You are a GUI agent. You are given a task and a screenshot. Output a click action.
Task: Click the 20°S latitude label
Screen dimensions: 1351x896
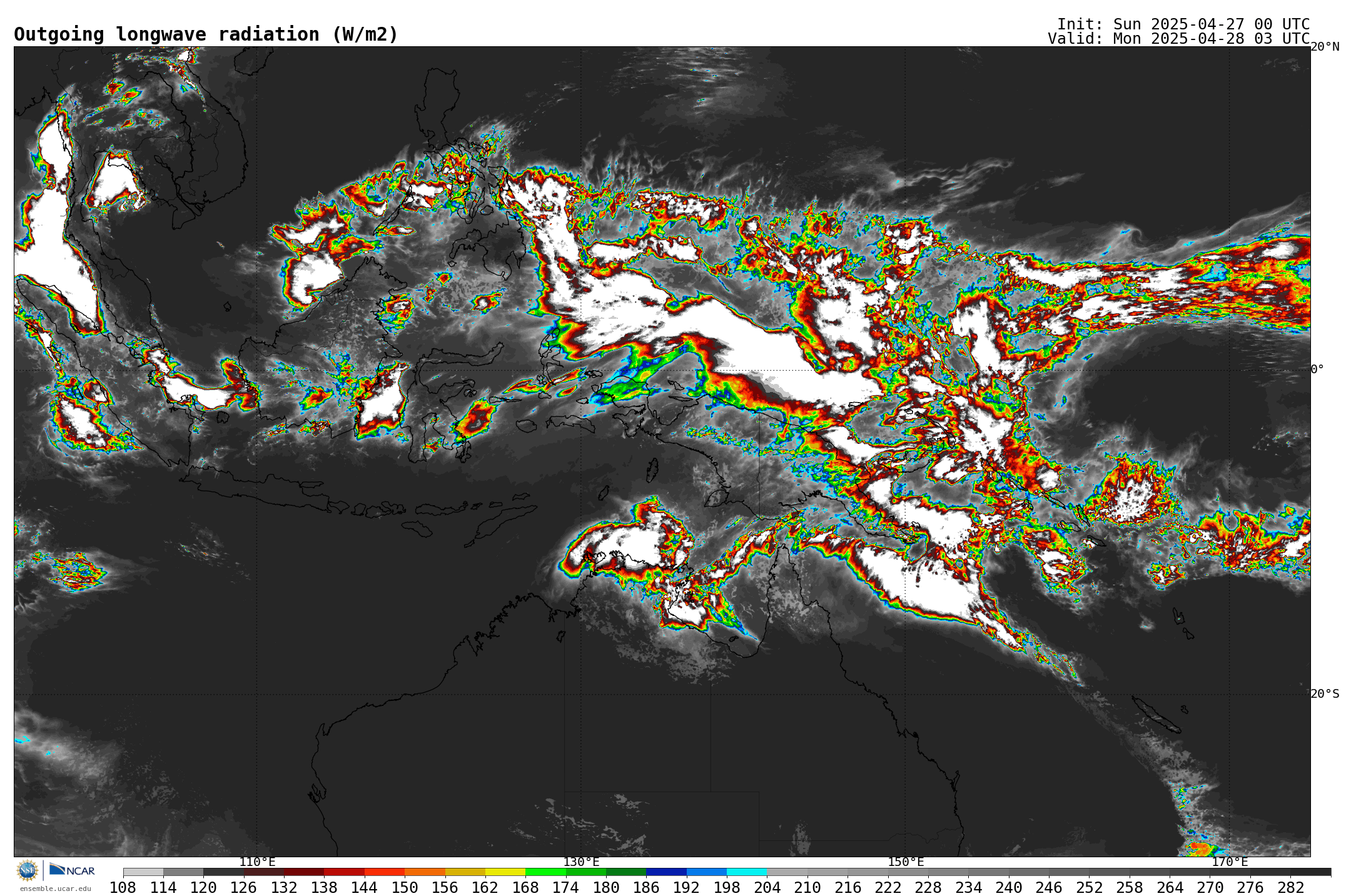click(x=1325, y=694)
